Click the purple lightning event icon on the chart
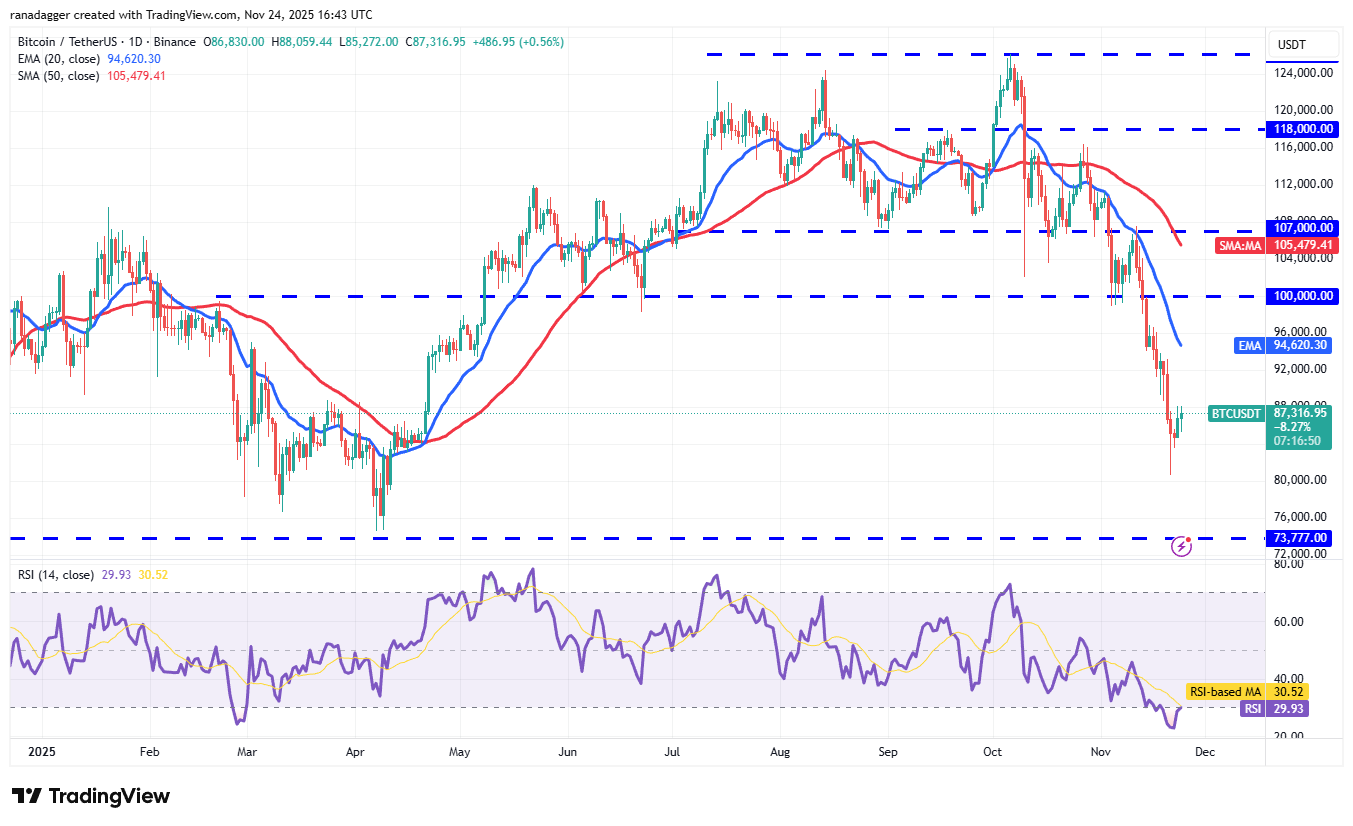The width and height of the screenshot is (1353, 826). pos(1182,548)
